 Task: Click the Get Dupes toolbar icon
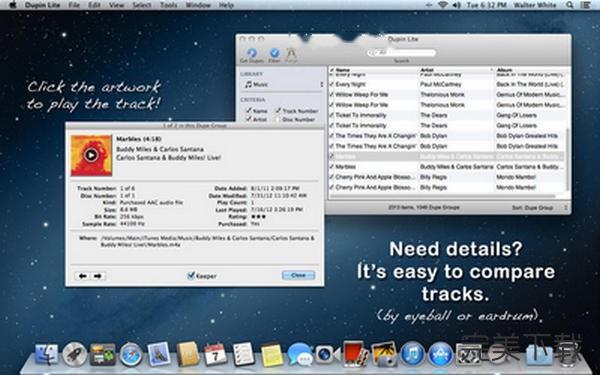(251, 53)
